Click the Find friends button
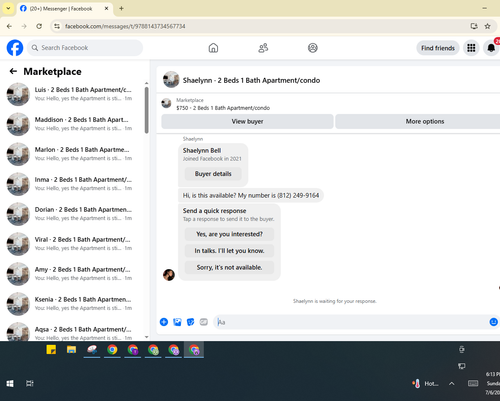 (438, 48)
